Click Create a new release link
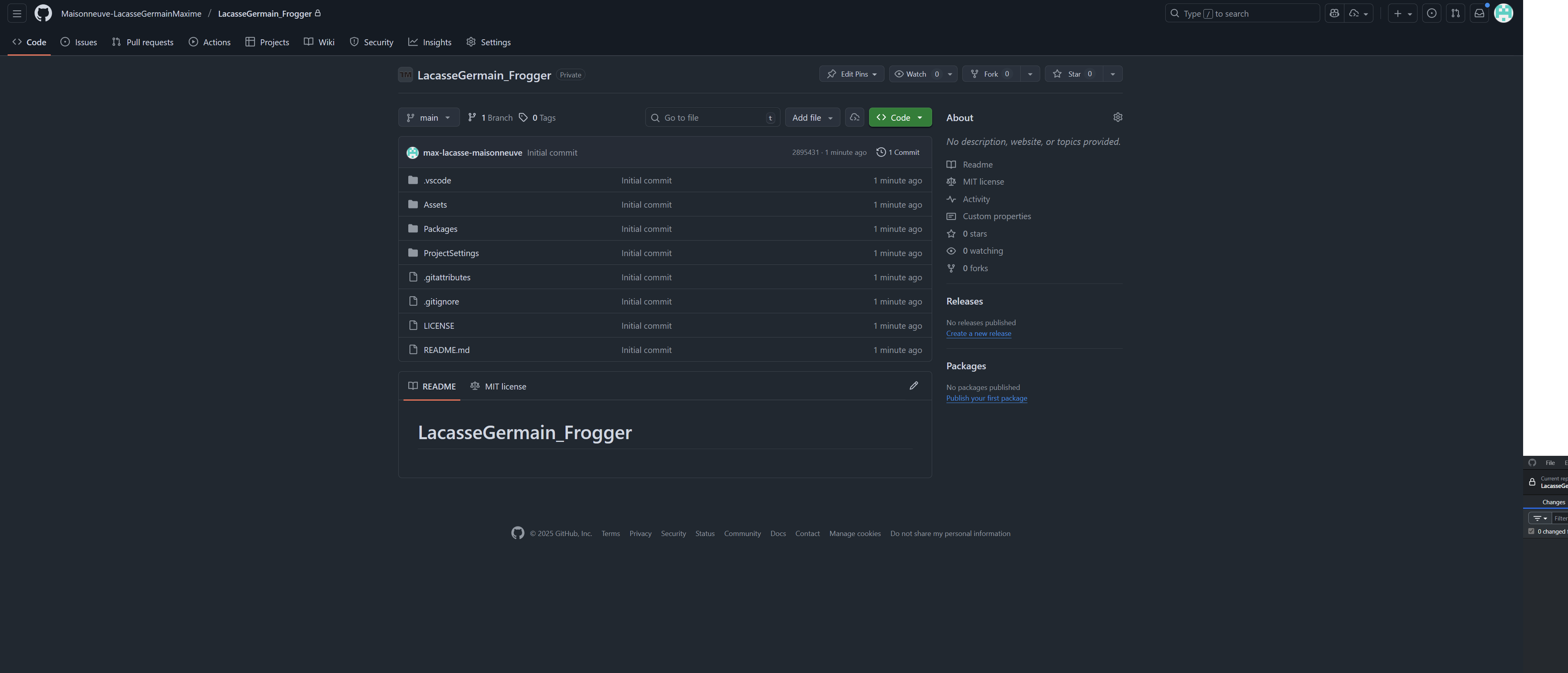Viewport: 1568px width, 673px height. coord(978,334)
